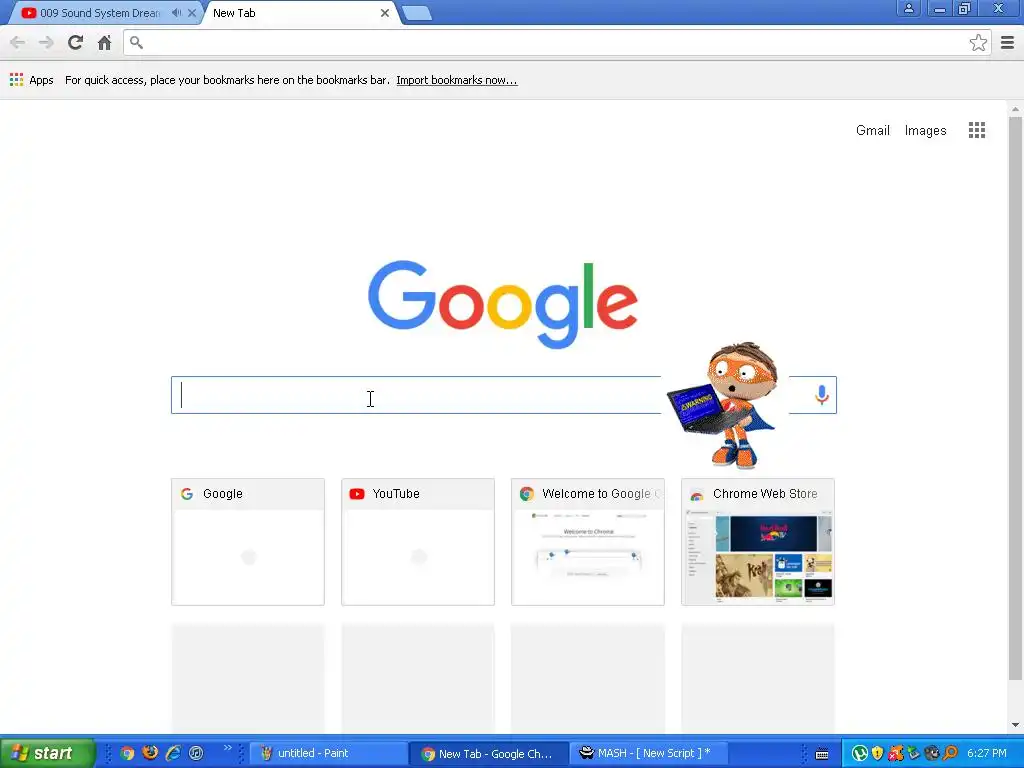Launch Internet Explorer from quick launch

pos(173,753)
